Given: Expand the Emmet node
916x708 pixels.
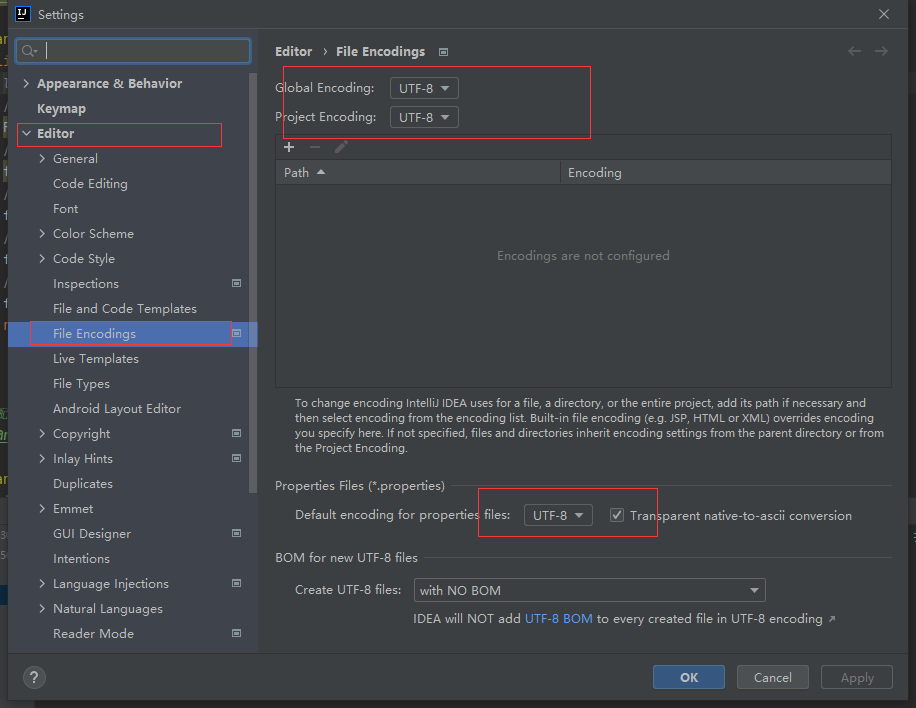Looking at the screenshot, I should [x=42, y=508].
